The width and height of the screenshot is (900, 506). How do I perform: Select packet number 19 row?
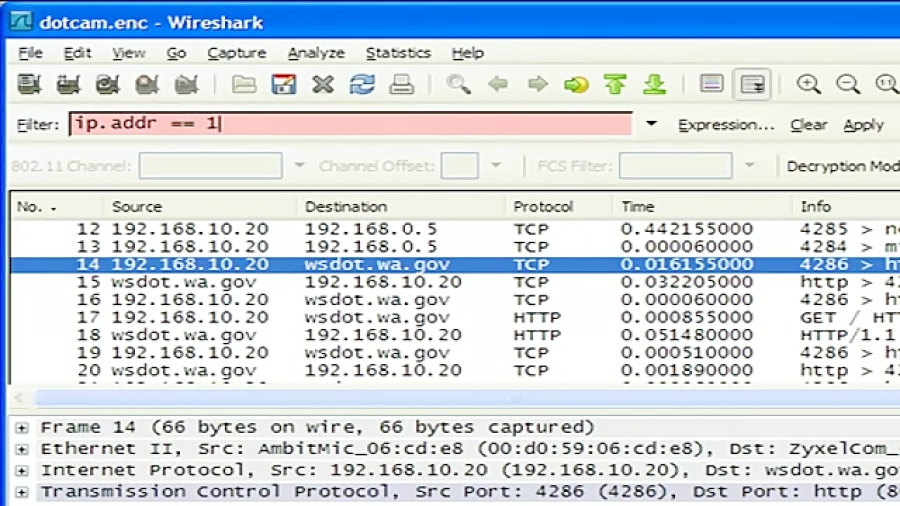(x=455, y=352)
